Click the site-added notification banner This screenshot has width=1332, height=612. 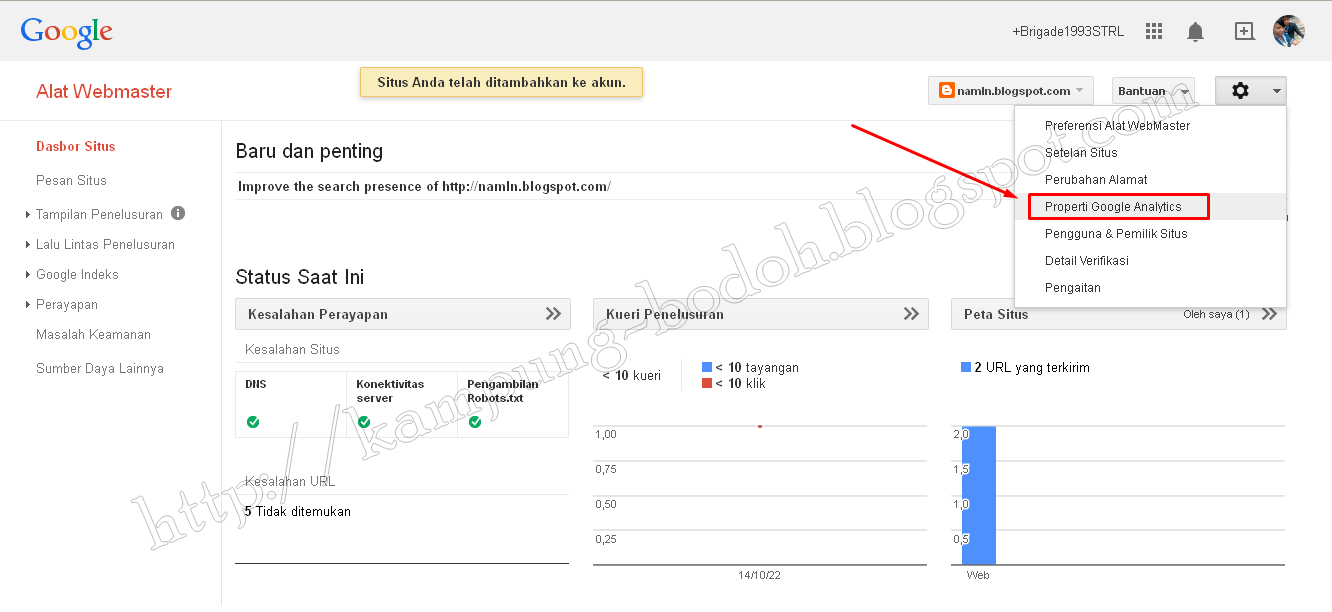click(501, 82)
